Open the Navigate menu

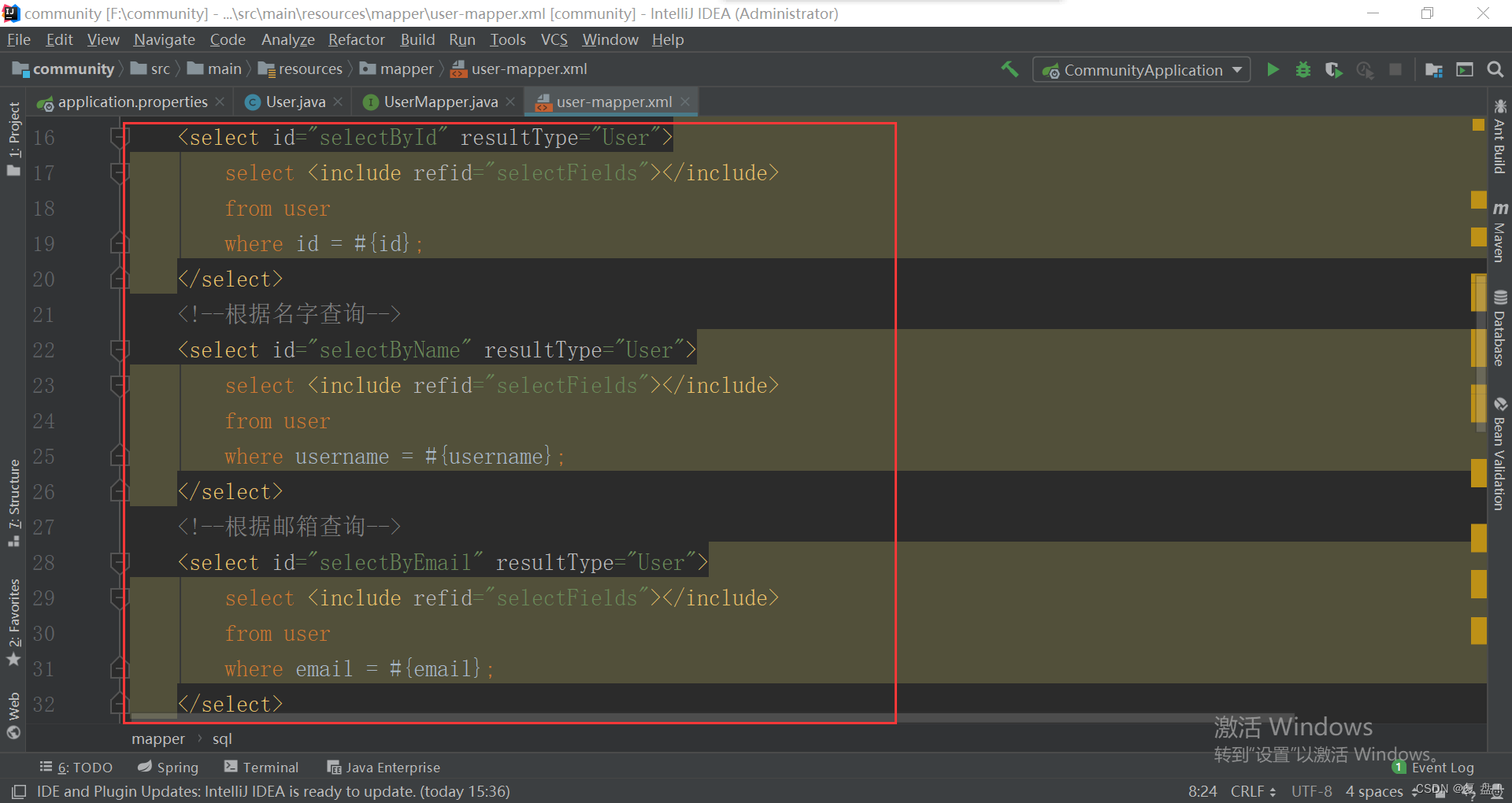tap(164, 39)
